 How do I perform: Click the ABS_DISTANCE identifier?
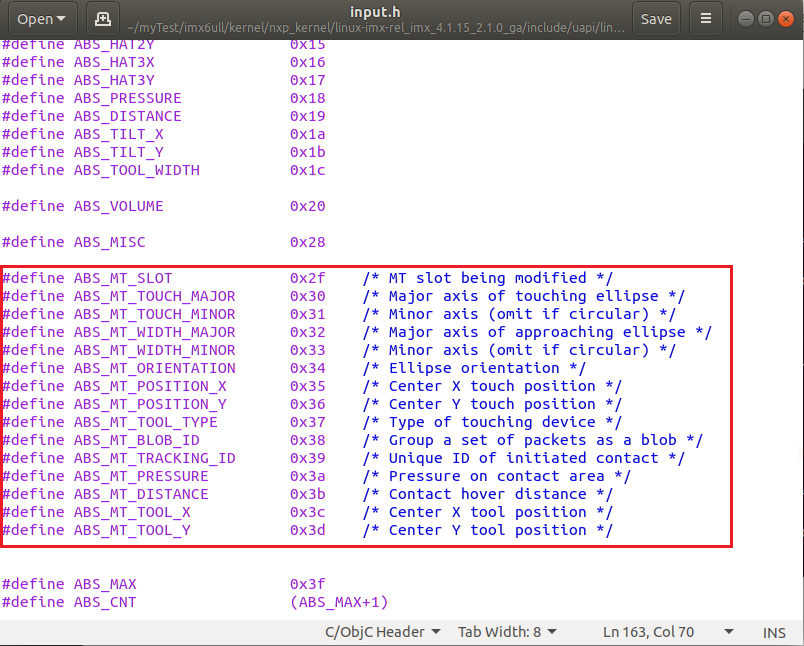click(x=127, y=116)
